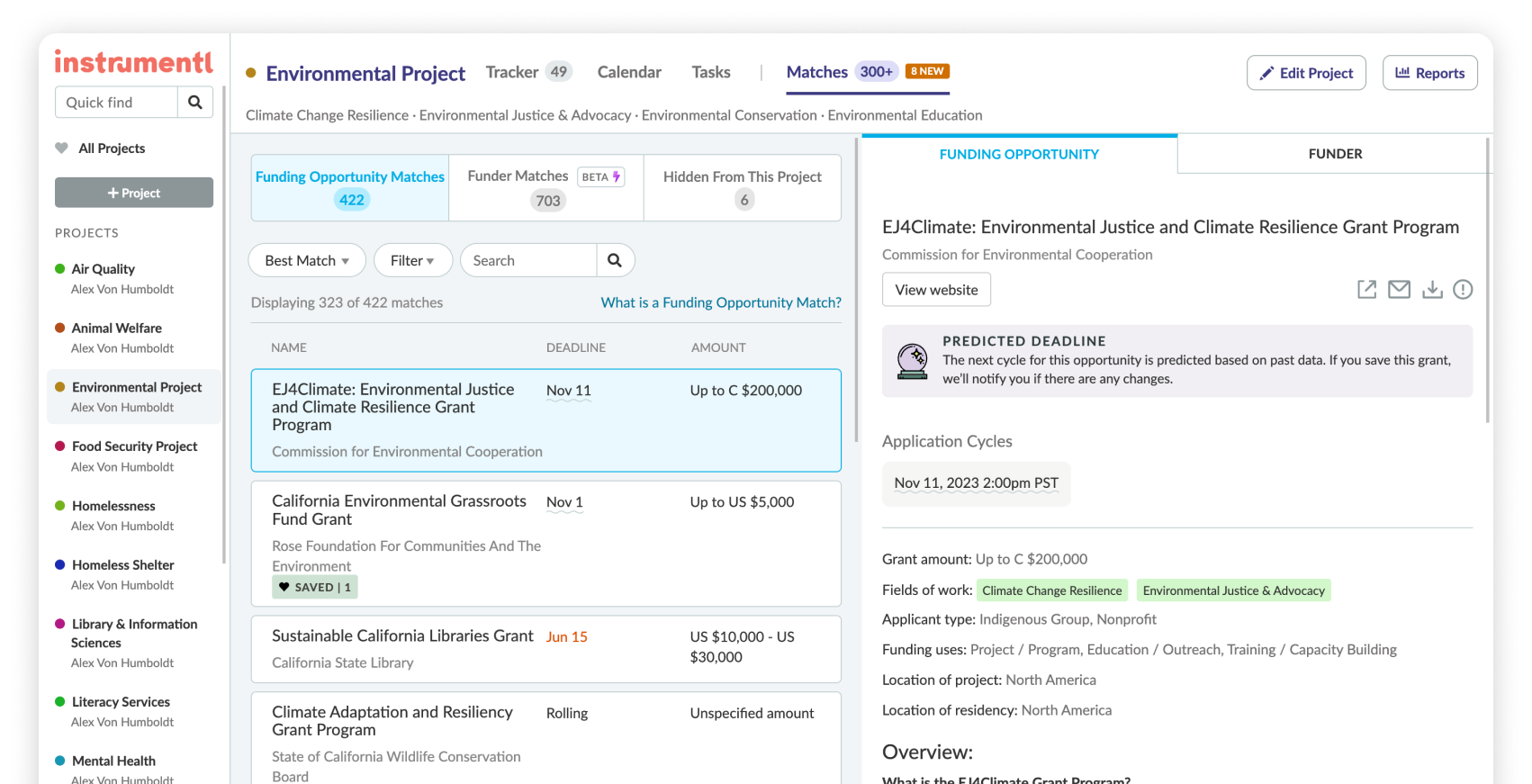Click the matches list scrollbar

coord(856,290)
